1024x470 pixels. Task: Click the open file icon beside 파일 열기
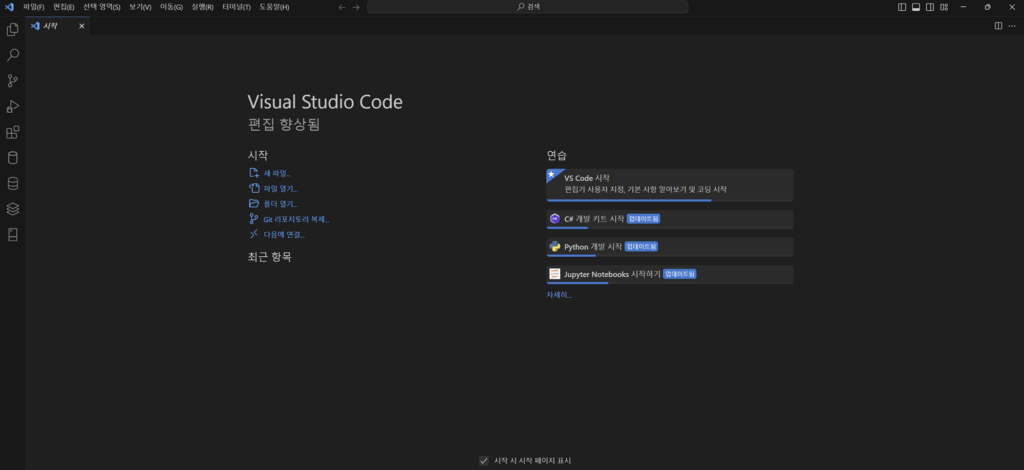point(255,188)
